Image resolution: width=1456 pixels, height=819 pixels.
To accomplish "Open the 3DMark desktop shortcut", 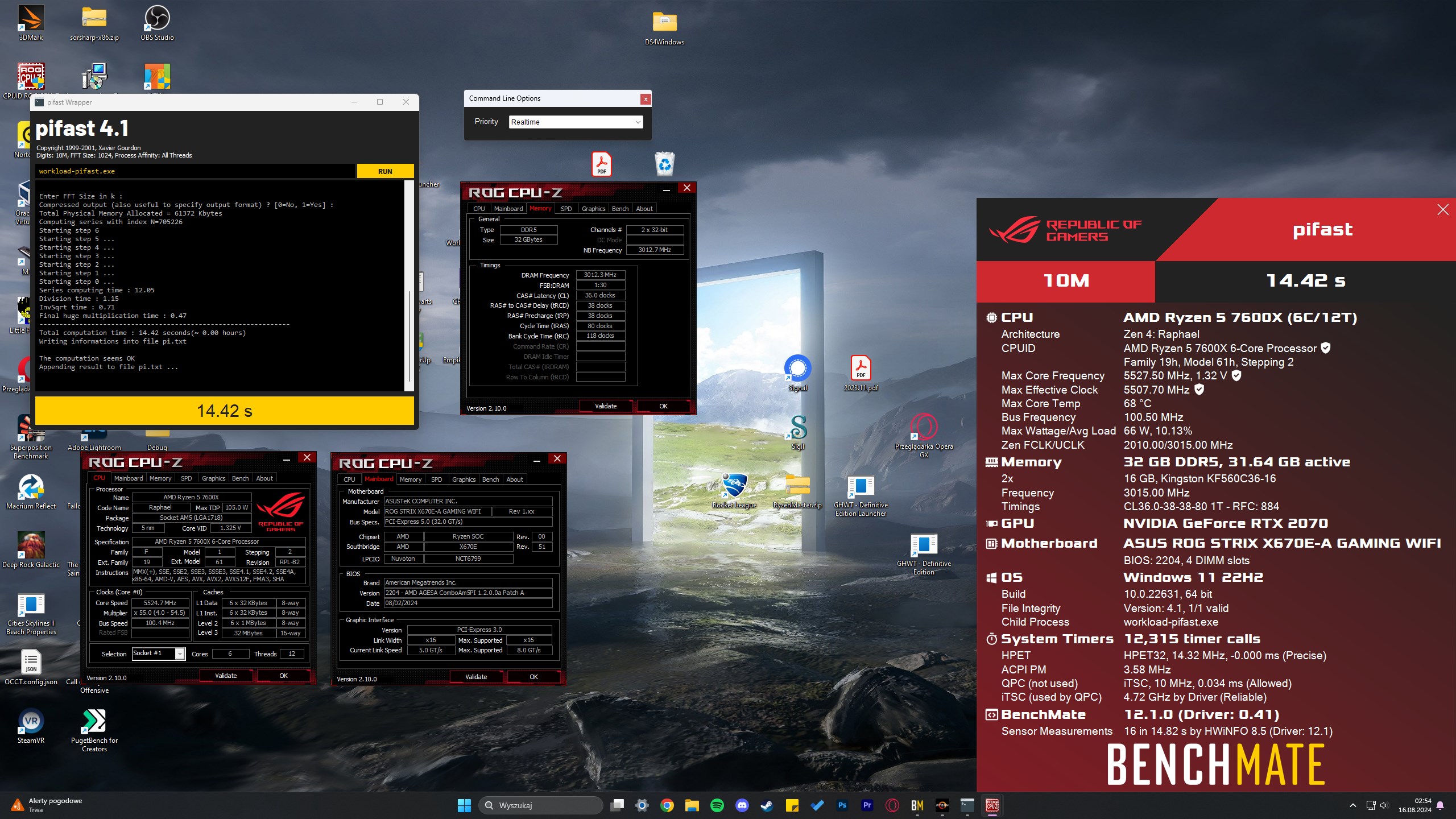I will coord(31,23).
